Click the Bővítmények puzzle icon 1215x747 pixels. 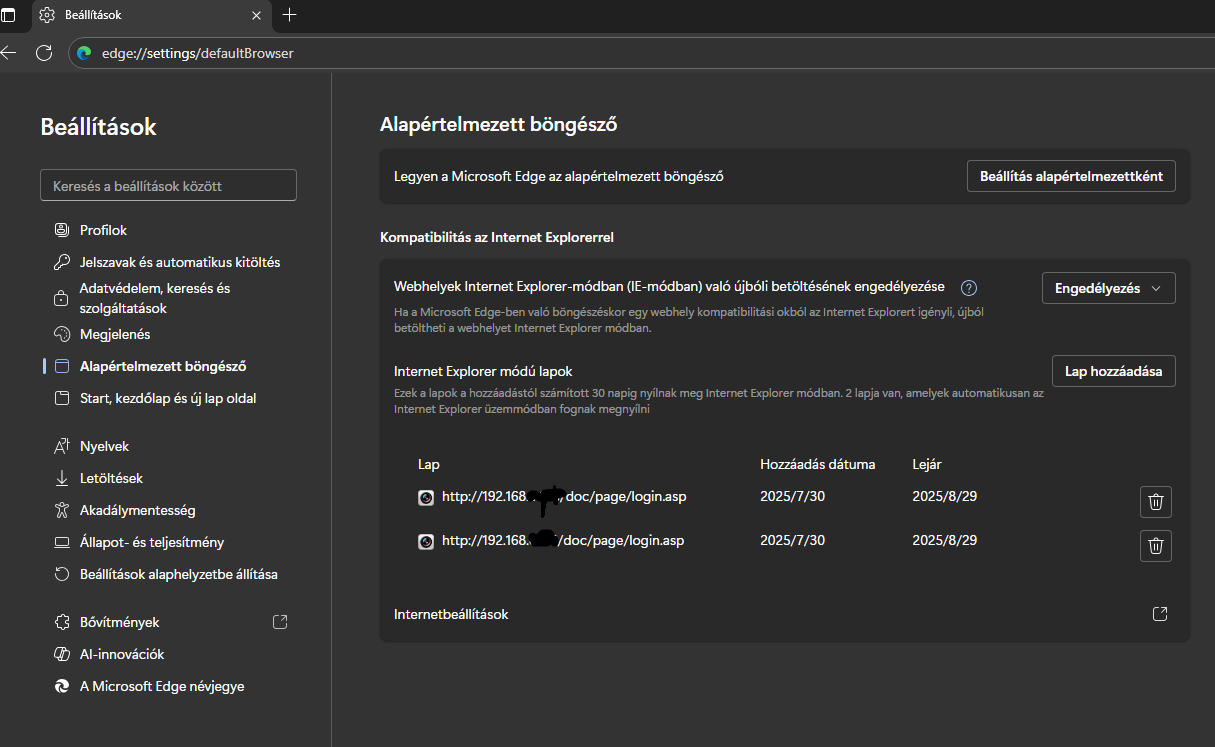point(62,622)
